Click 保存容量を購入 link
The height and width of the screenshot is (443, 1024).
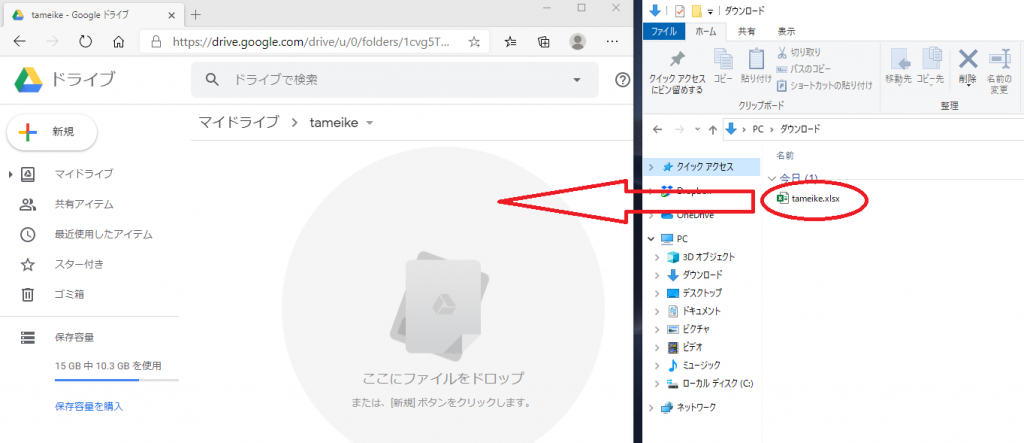click(89, 406)
